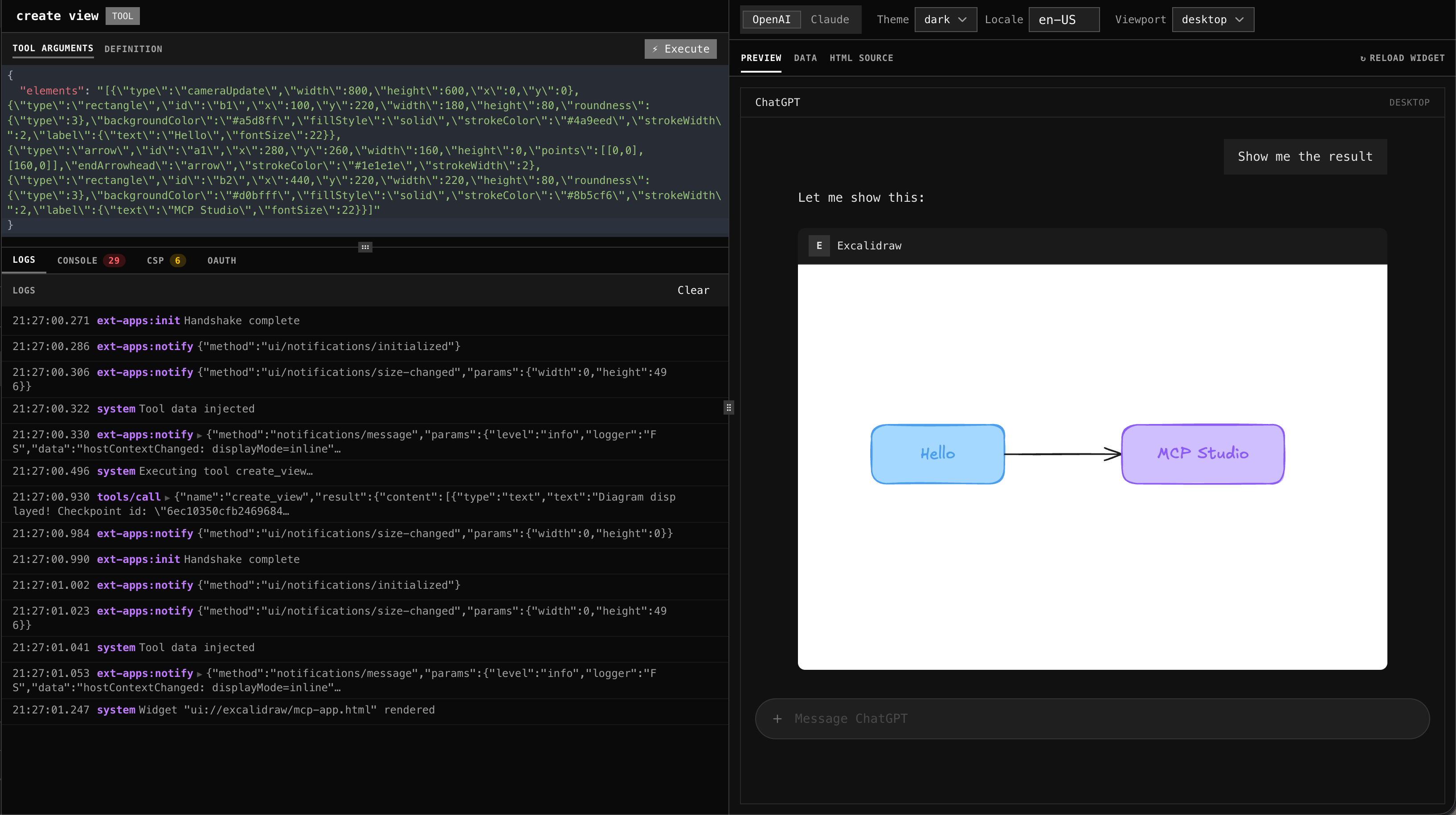1456x815 pixels.
Task: Click the 21:27:00.322 Tool data injected row
Action: (364, 409)
